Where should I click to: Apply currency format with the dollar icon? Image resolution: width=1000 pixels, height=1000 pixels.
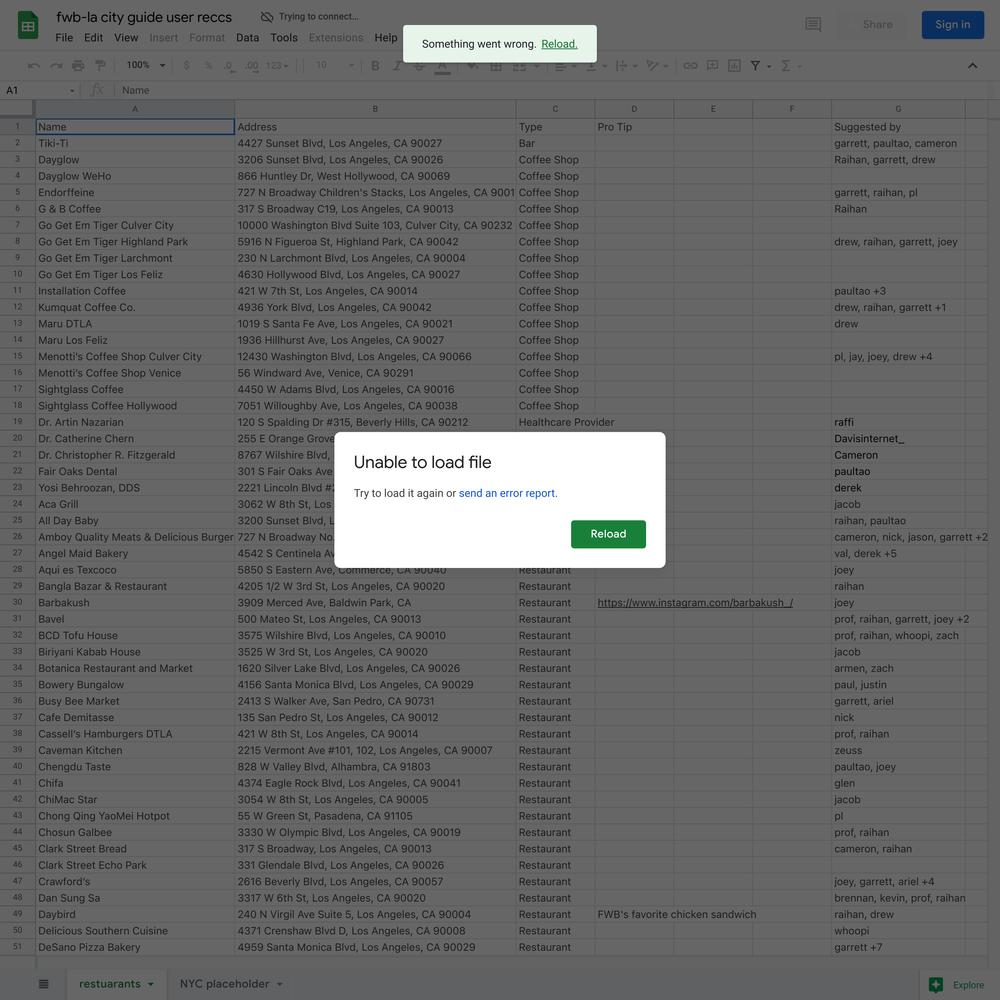[186, 66]
